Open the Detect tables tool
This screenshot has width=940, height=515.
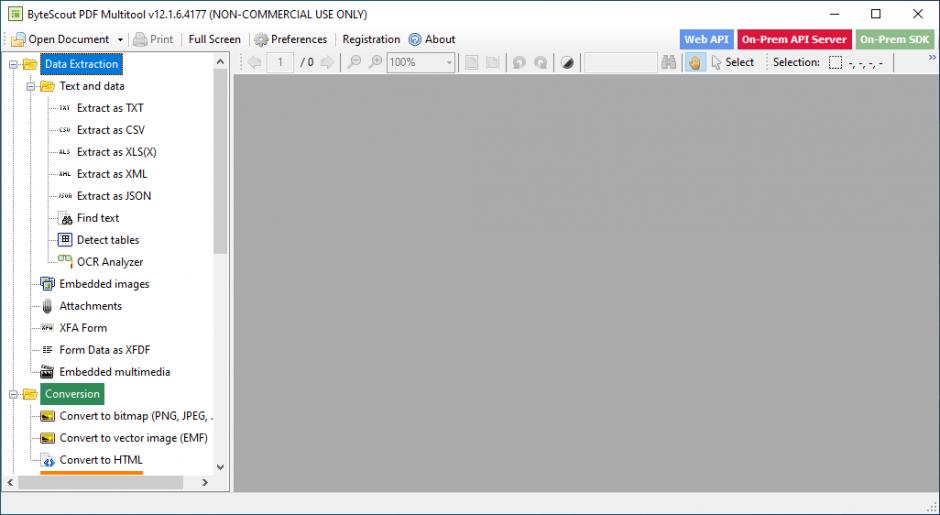(x=107, y=240)
